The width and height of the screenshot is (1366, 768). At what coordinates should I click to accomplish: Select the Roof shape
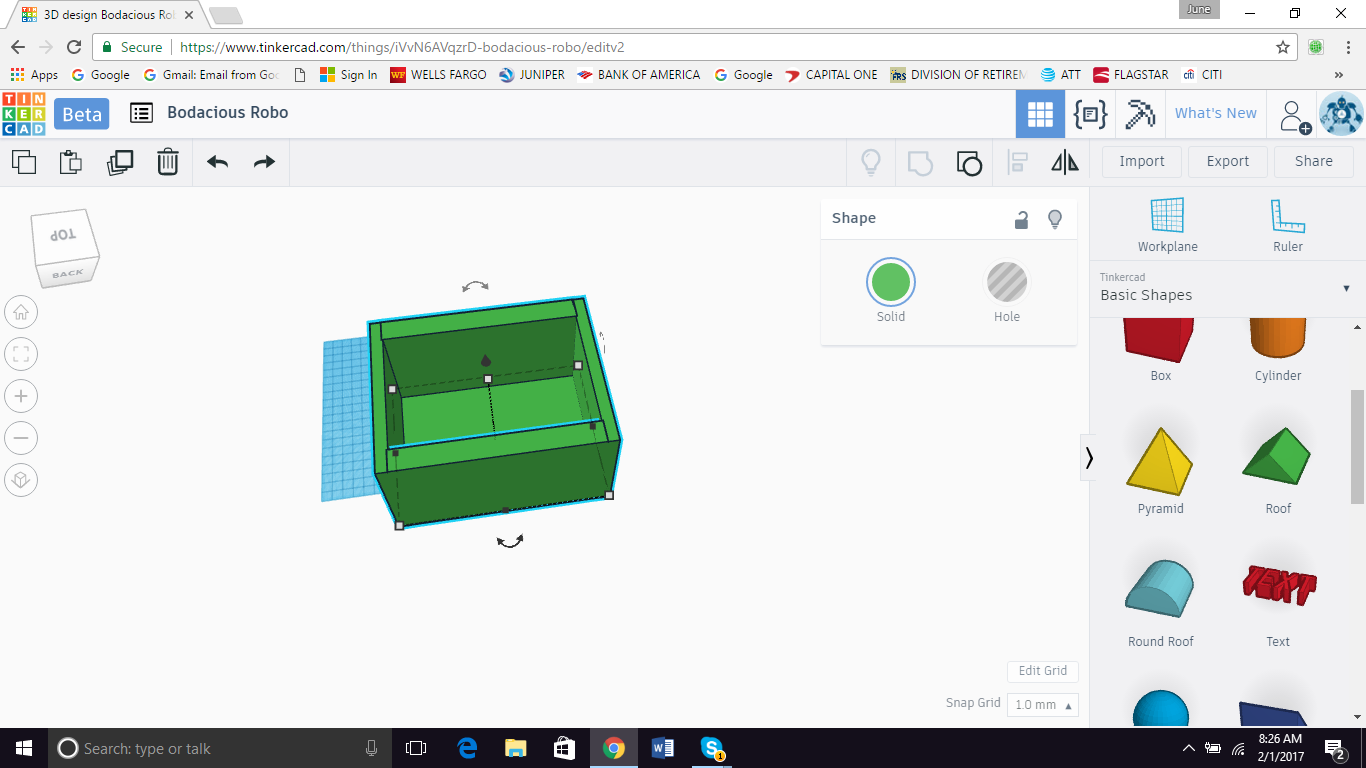click(1278, 470)
